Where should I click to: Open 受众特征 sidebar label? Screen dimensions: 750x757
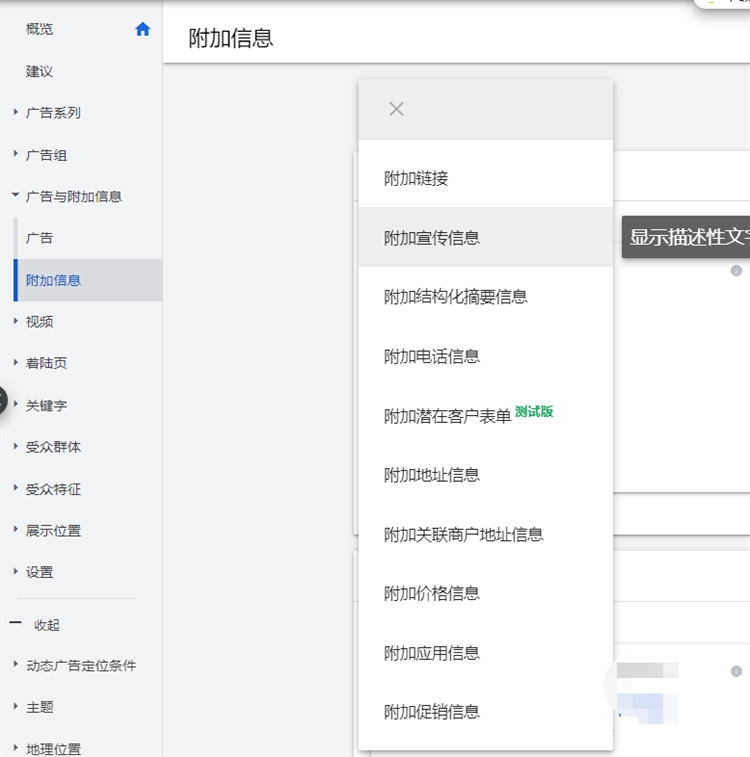pyautogui.click(x=53, y=489)
